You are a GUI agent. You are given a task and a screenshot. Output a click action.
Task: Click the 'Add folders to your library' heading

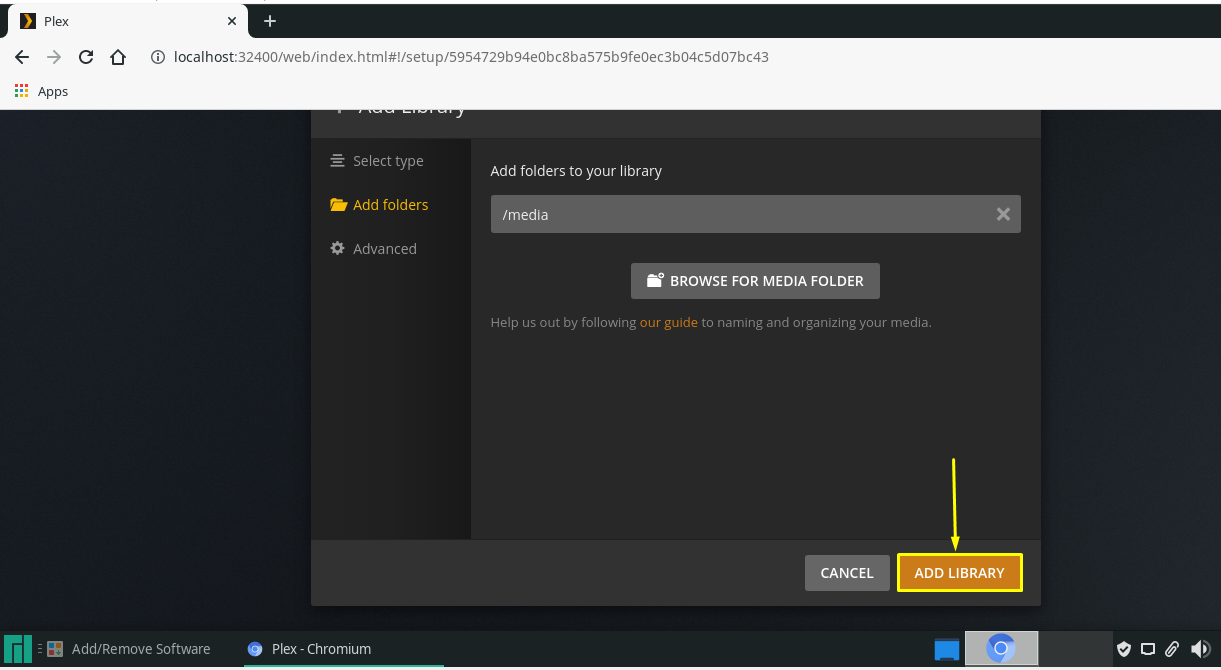576,171
